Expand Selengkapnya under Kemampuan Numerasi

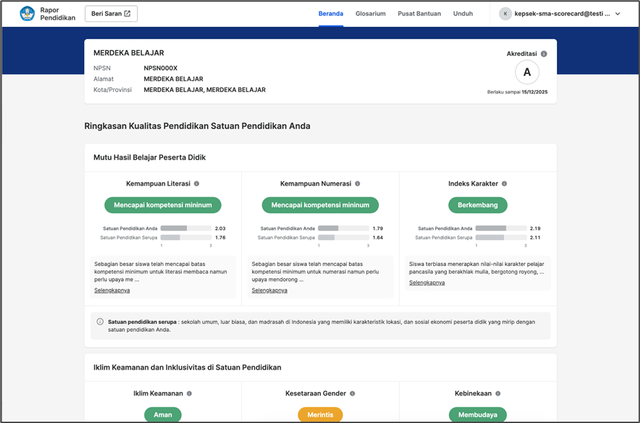pos(269,290)
